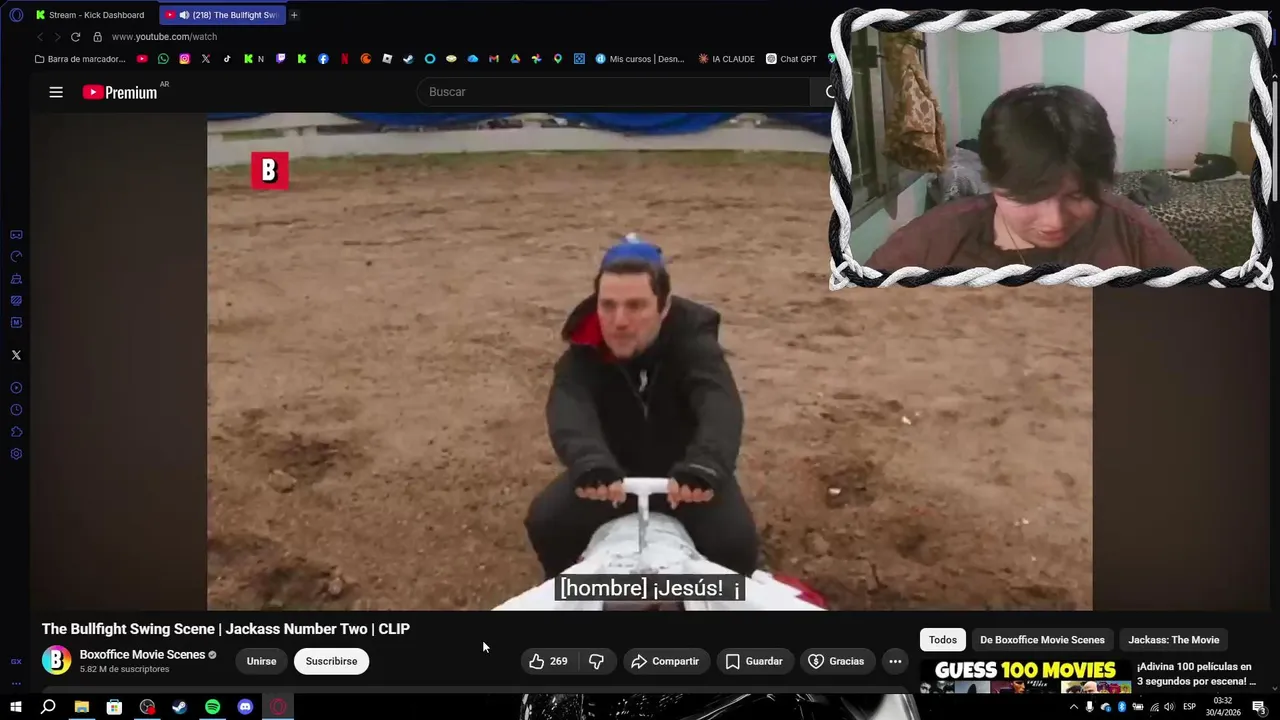This screenshot has width=1280, height=720.
Task: Open the Opera GX menu logo
Action: click(x=16, y=15)
